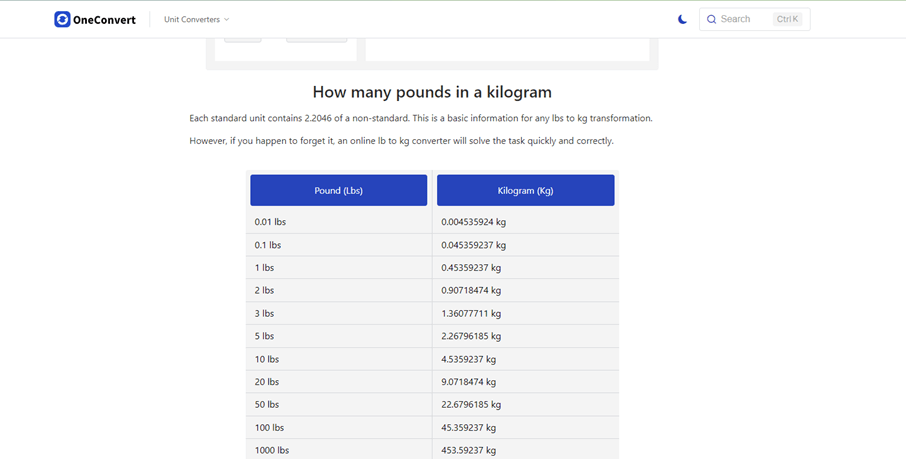Select the '5 lbs' cell
The height and width of the screenshot is (459, 906).
pyautogui.click(x=339, y=336)
